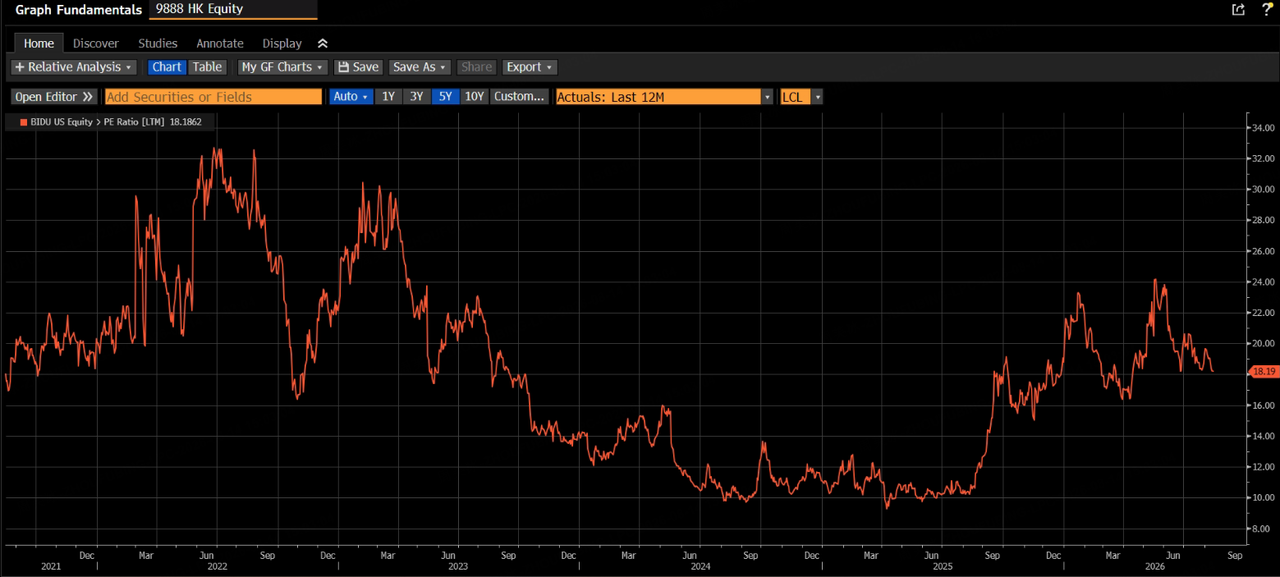Click the 9888 HK Equity security field

(233, 9)
